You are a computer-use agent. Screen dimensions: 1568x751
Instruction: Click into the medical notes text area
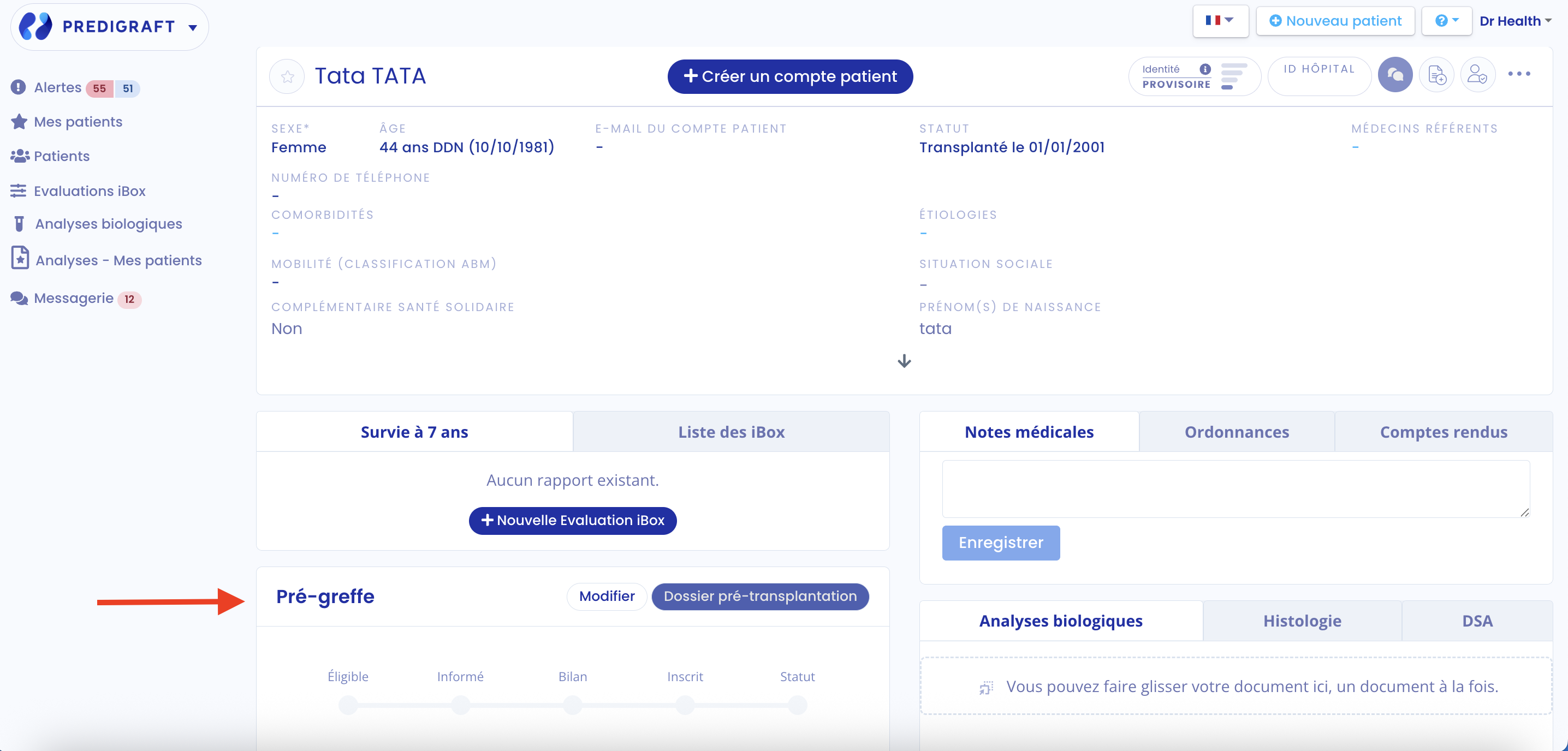[1236, 488]
